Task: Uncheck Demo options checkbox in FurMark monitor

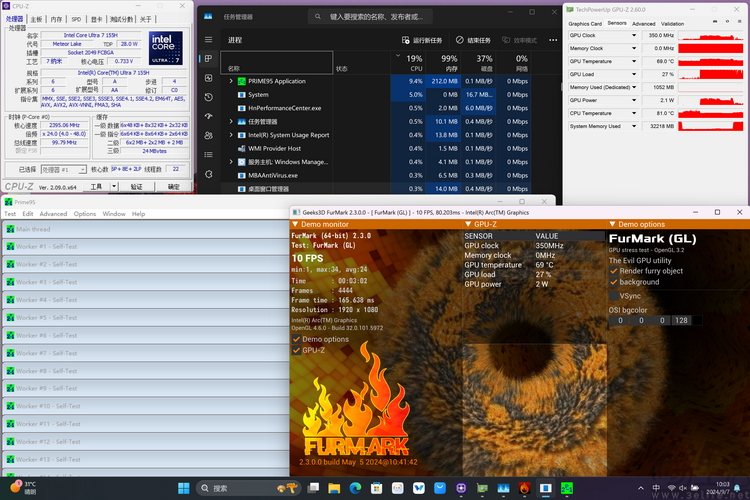Action: pyautogui.click(x=297, y=339)
